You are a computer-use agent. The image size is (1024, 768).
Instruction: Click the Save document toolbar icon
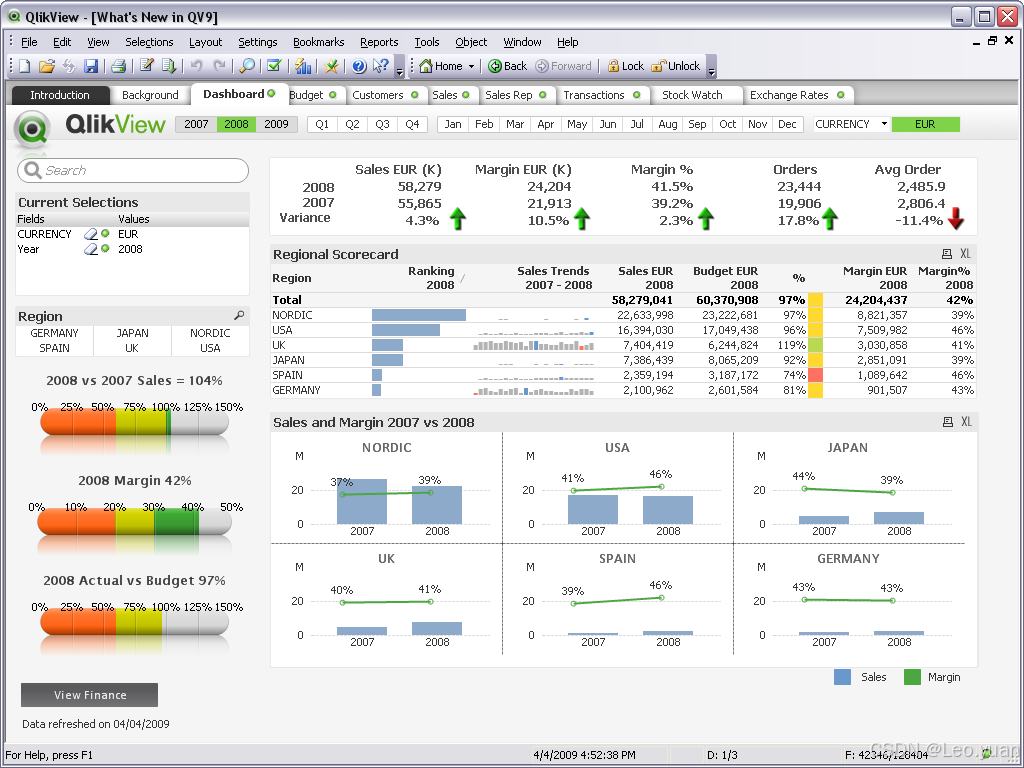(91, 66)
